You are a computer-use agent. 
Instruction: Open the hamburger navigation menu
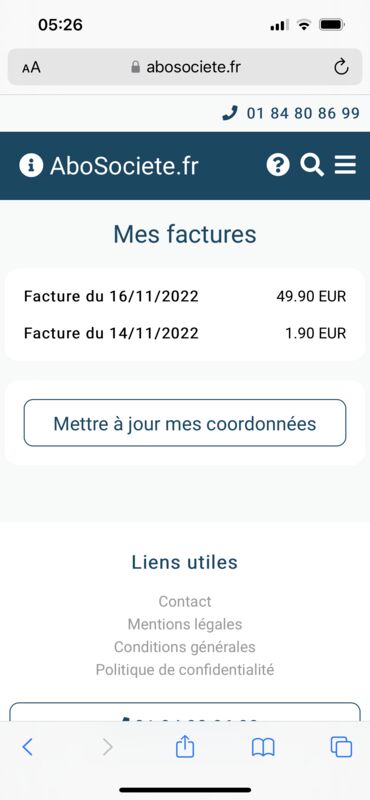[x=345, y=165]
